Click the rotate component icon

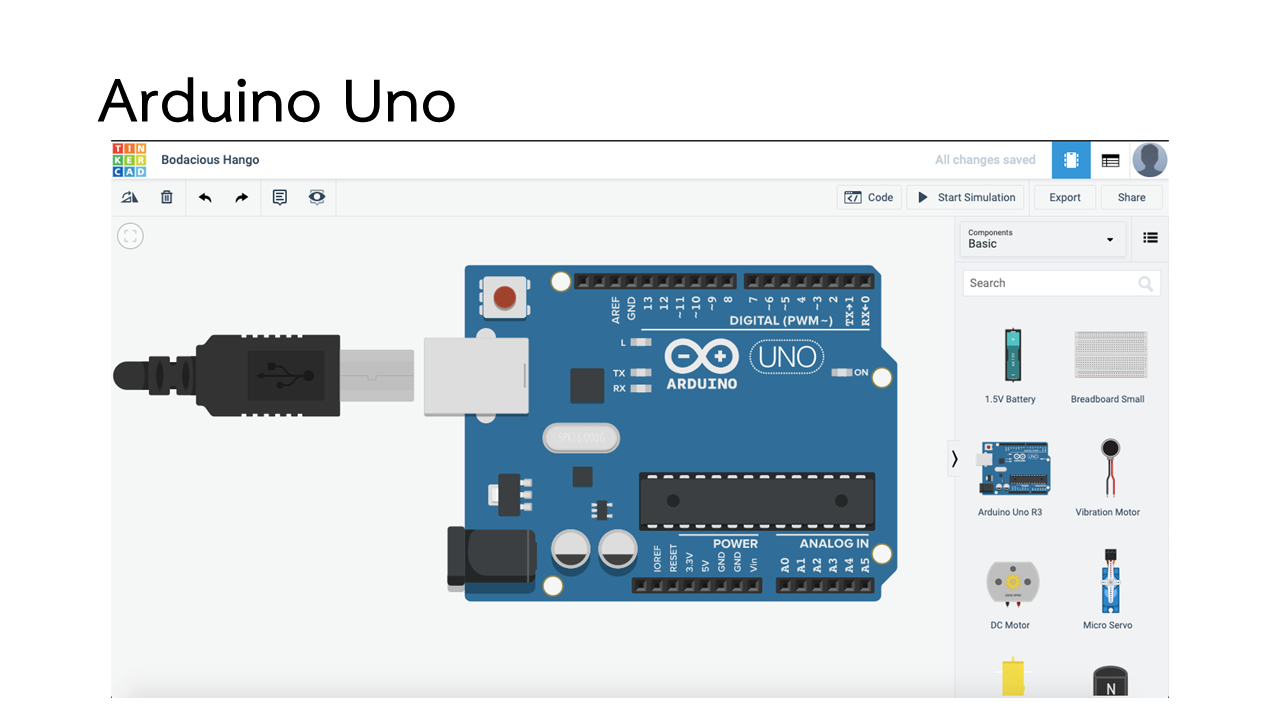pos(130,198)
